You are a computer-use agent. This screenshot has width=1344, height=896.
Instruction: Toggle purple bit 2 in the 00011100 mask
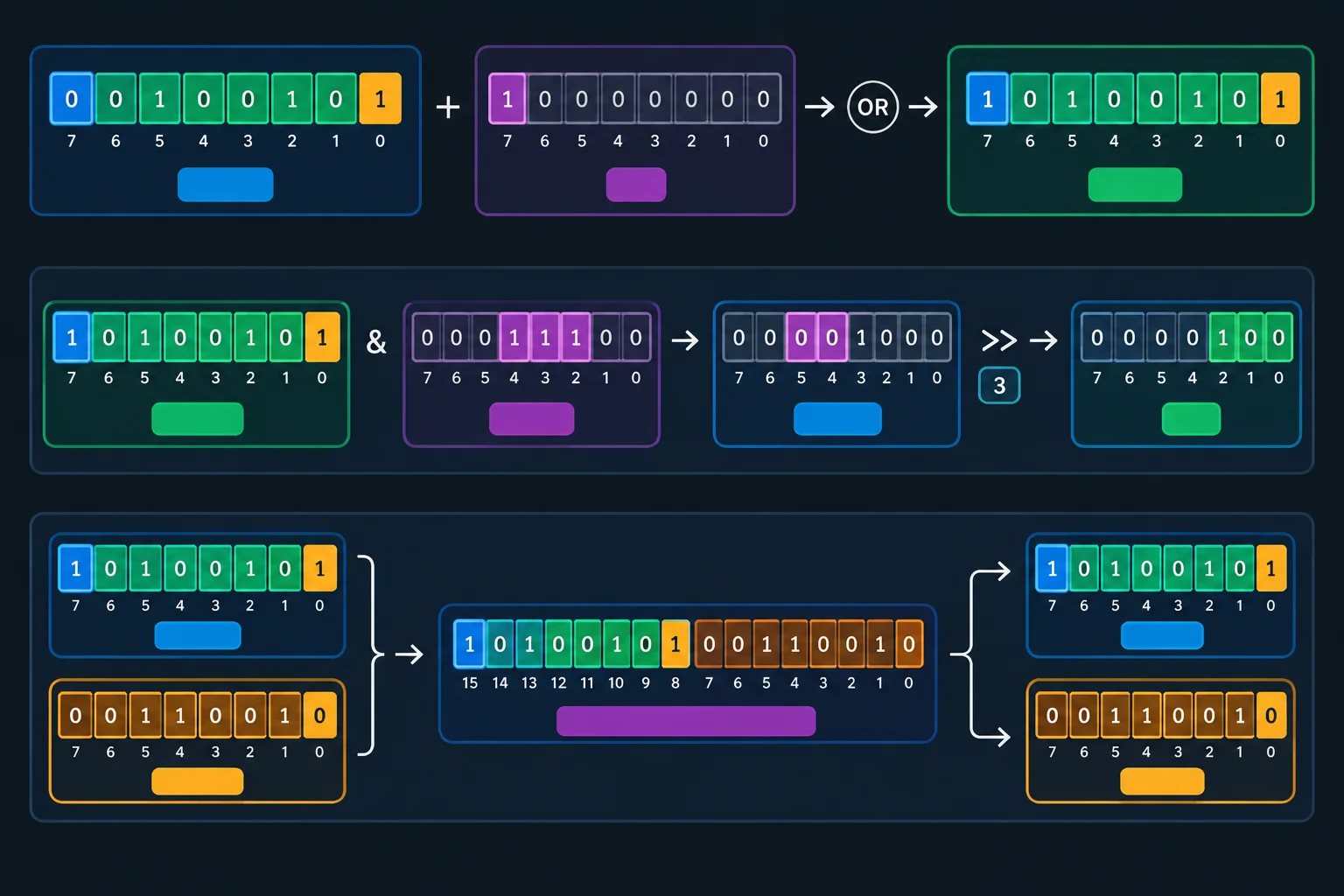click(x=575, y=337)
